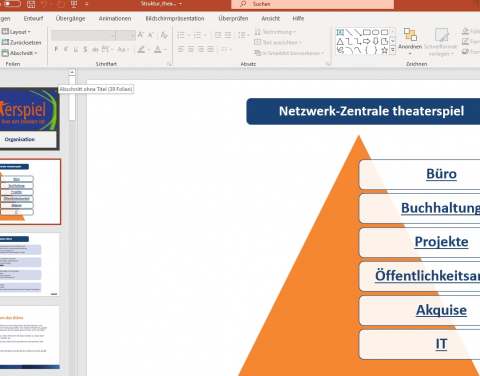Start presentation from quick access toolbar
The width and height of the screenshot is (480, 376).
[74, 4]
